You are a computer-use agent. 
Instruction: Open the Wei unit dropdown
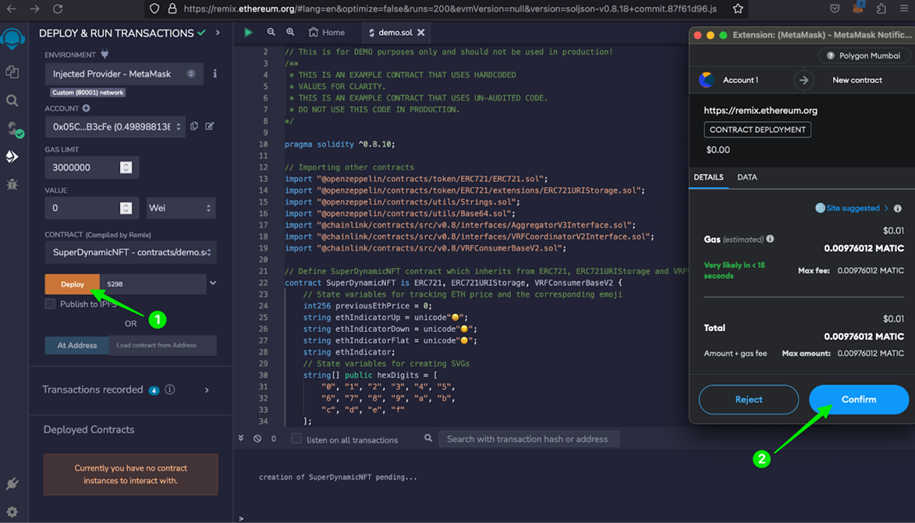(181, 208)
